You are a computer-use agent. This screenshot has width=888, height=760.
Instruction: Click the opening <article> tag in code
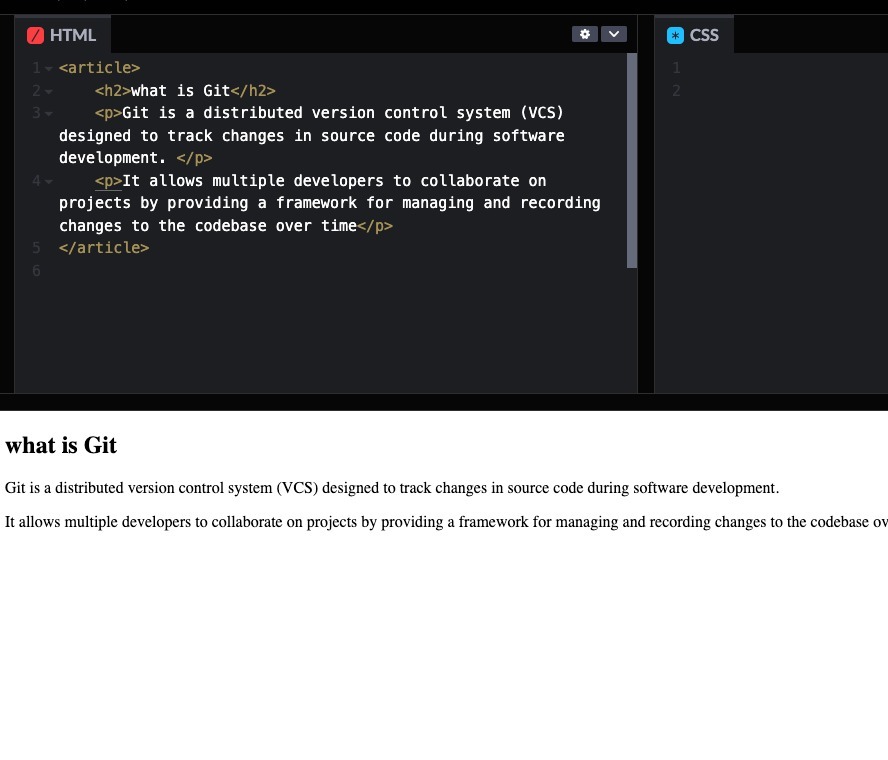pyautogui.click(x=99, y=68)
